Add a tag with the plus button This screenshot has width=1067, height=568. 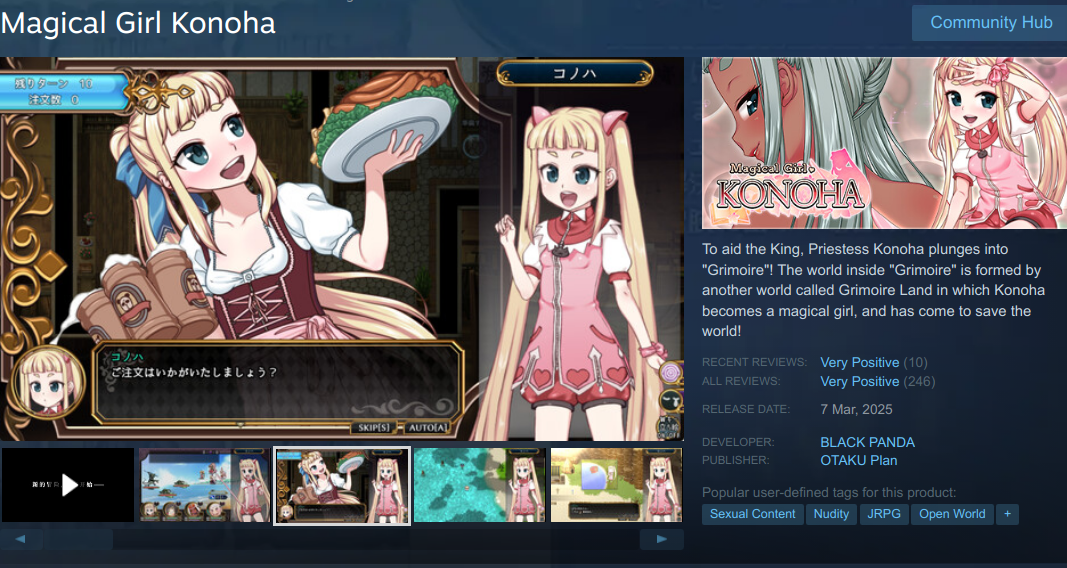tap(1008, 514)
